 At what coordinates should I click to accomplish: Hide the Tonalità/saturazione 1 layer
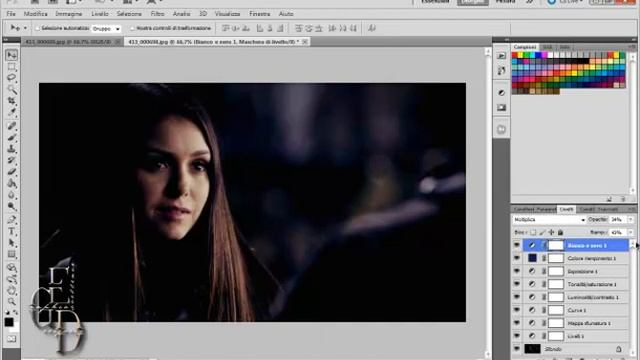click(x=517, y=284)
